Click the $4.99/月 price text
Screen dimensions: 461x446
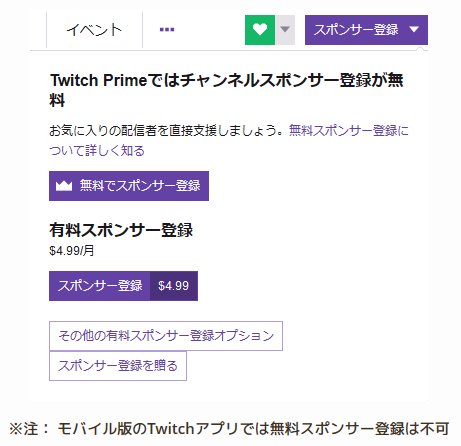pyautogui.click(x=72, y=250)
